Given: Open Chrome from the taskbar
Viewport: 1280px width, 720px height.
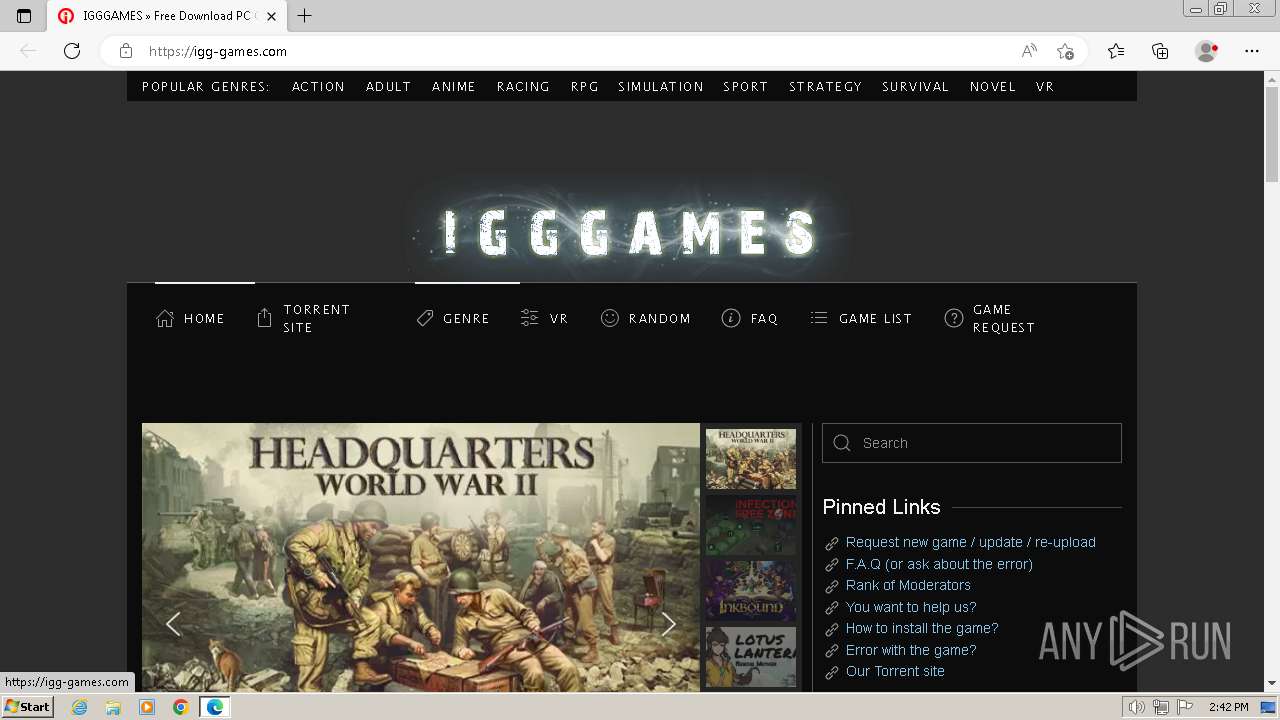Looking at the screenshot, I should point(181,707).
